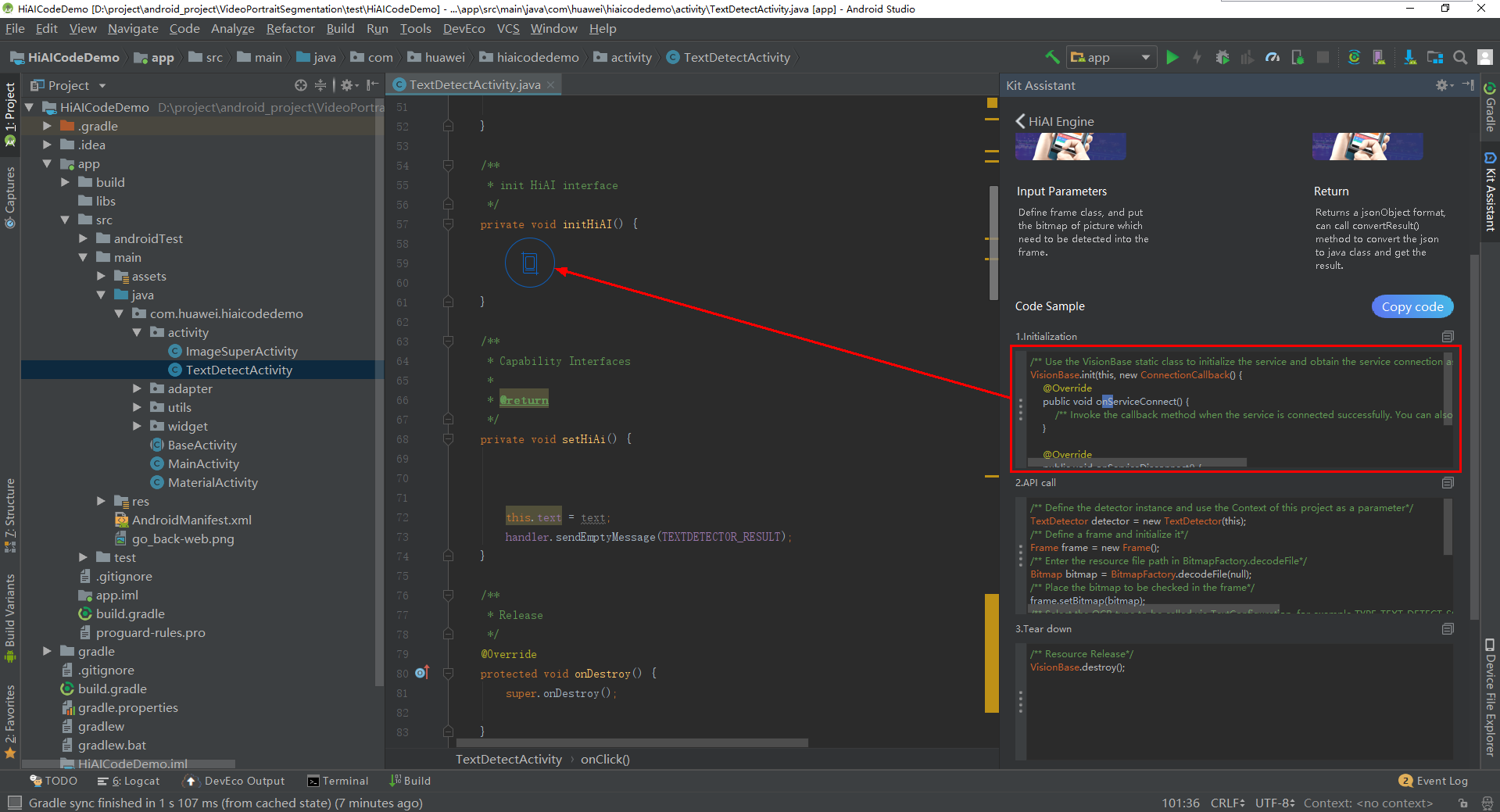The width and height of the screenshot is (1500, 812).
Task: Open the app run configuration dropdown
Action: 1112,57
